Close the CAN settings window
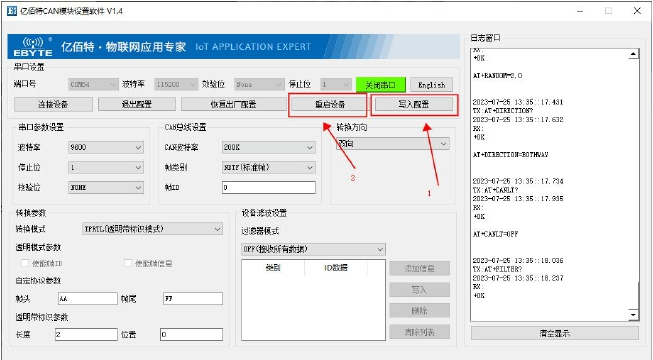Screen dimensions: 653x360 (x=637, y=11)
